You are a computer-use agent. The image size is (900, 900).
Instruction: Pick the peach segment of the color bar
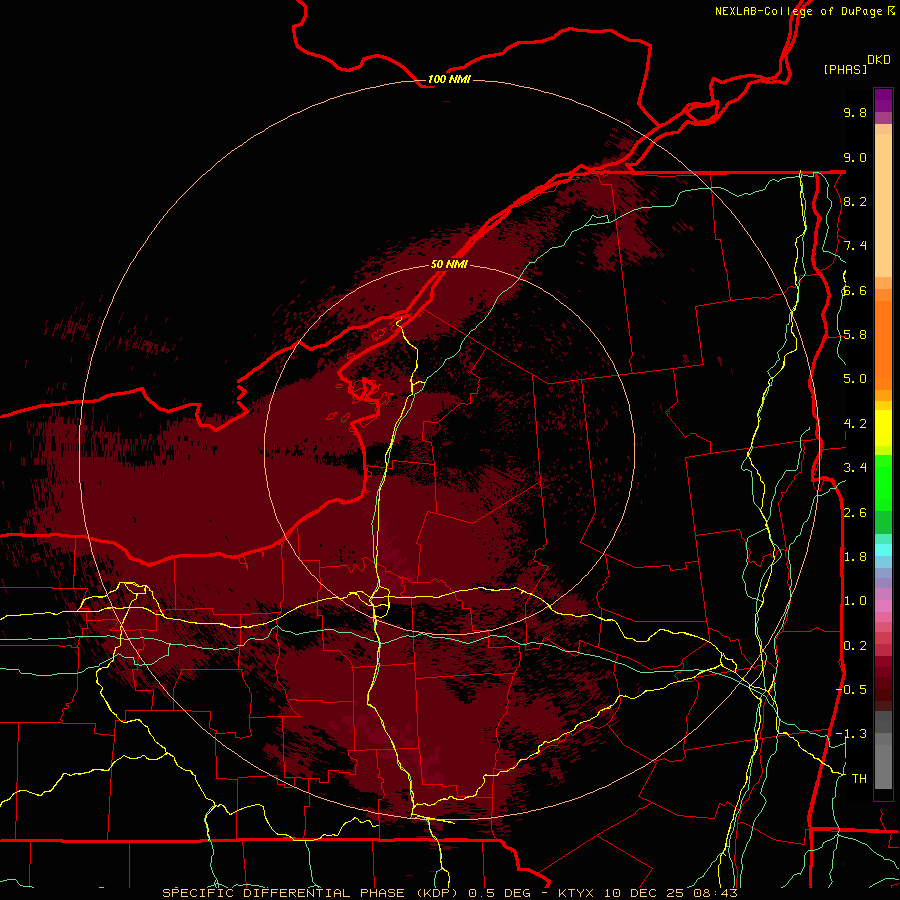coord(883,205)
